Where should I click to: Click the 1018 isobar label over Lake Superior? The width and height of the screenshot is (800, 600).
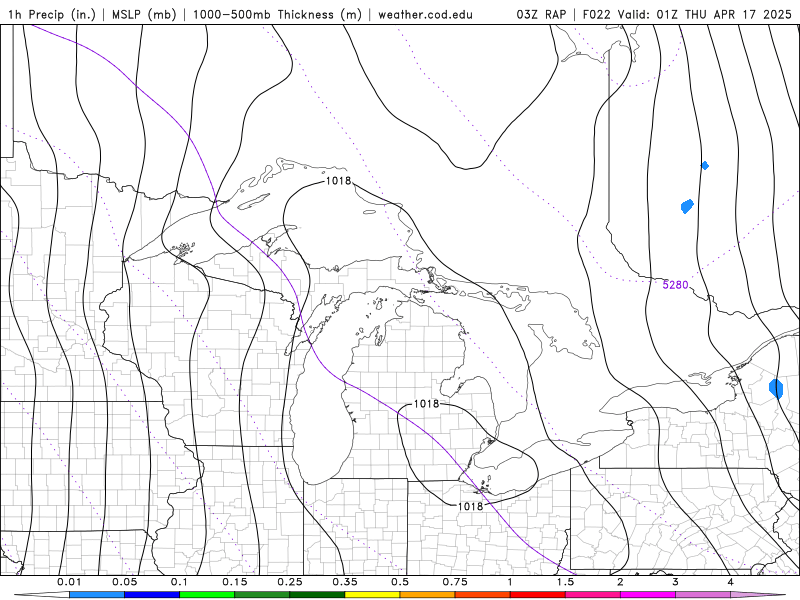click(x=338, y=181)
